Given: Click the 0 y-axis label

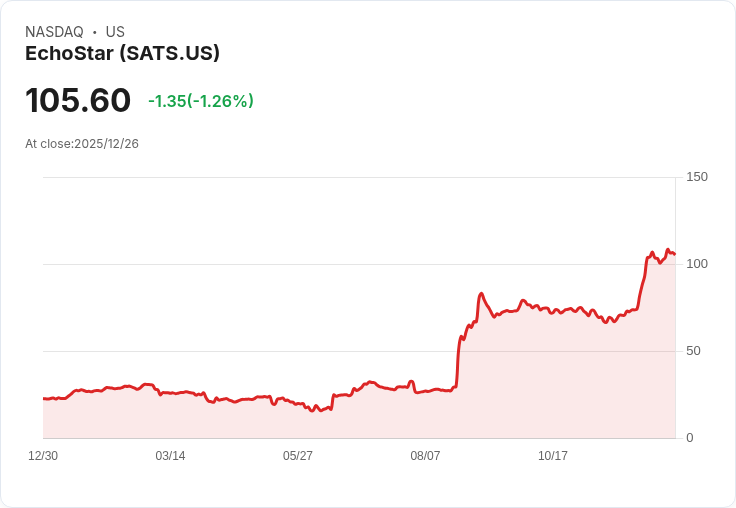Looking at the screenshot, I should click(x=690, y=438).
